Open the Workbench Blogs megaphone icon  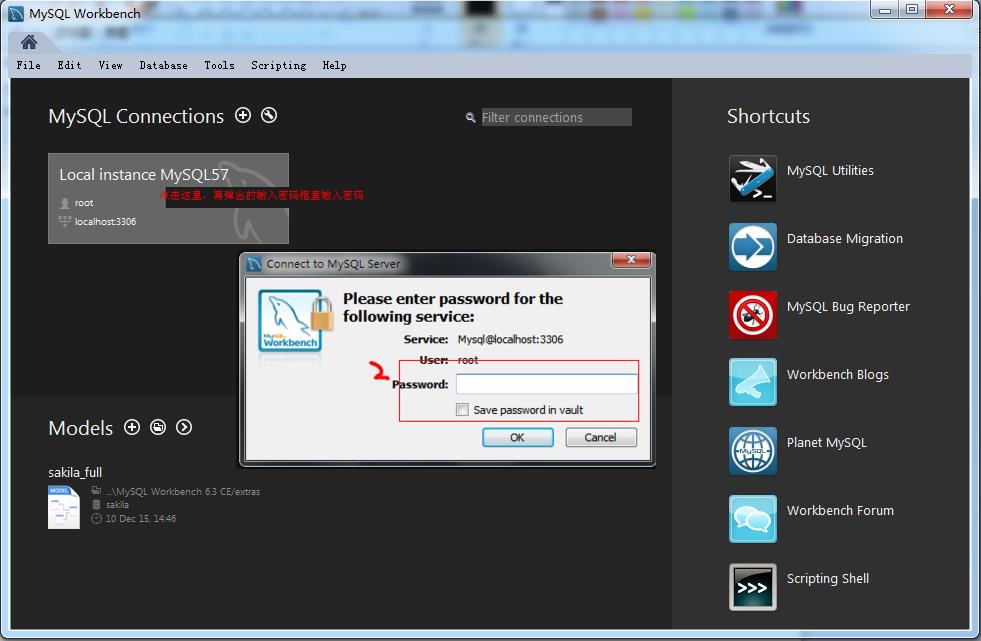pos(753,382)
